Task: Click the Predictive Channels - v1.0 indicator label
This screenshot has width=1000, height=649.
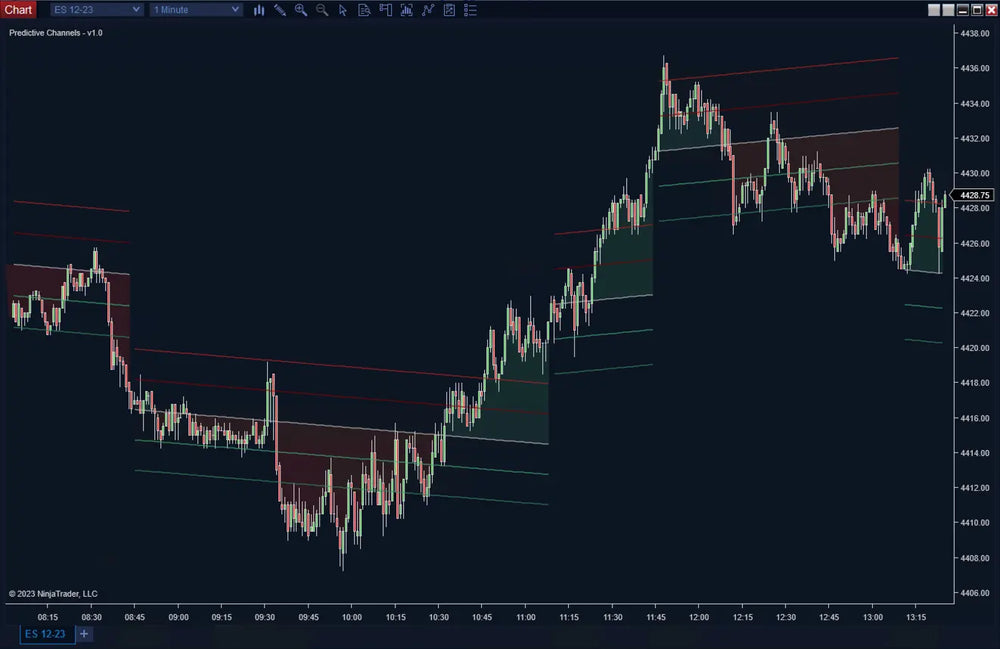Action: point(56,33)
